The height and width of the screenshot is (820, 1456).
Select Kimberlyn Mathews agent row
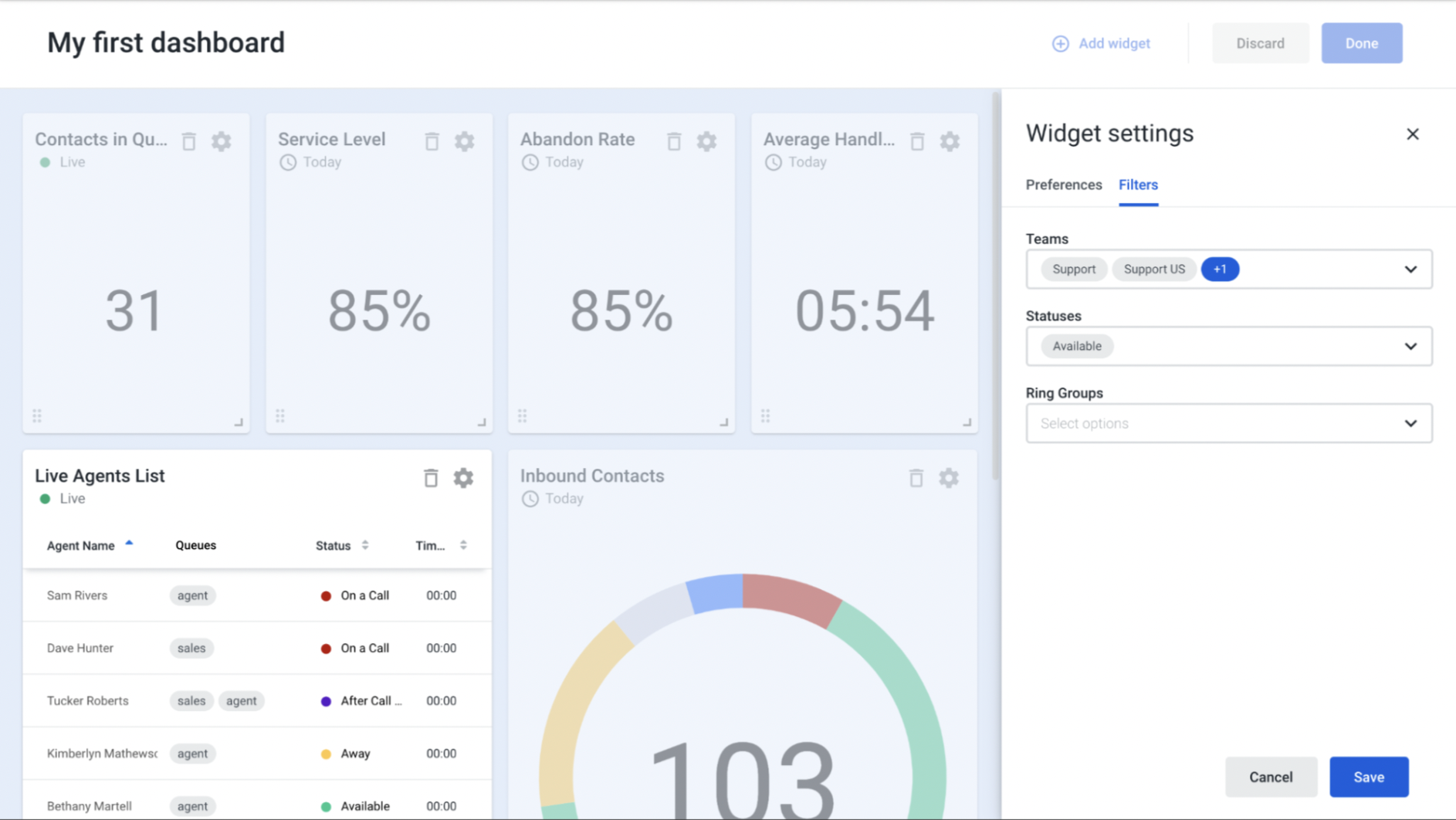click(x=257, y=754)
